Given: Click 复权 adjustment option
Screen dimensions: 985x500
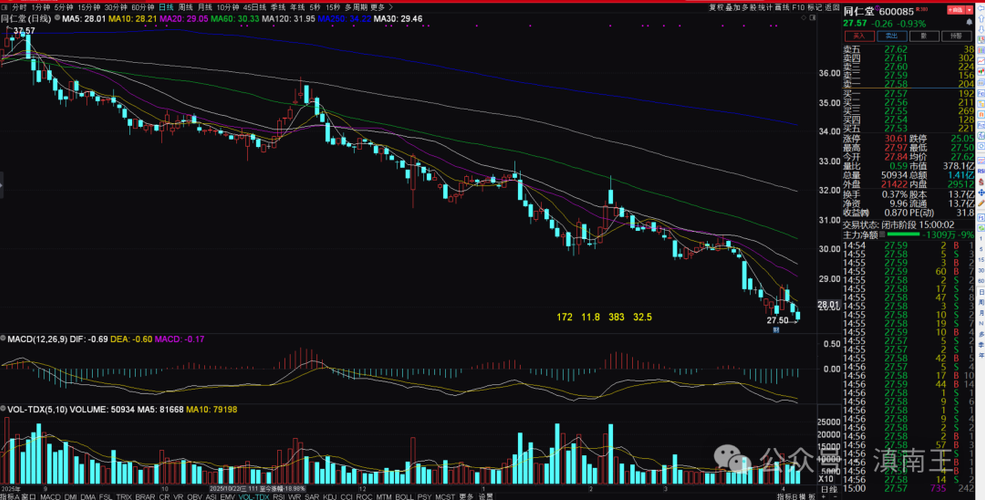Looking at the screenshot, I should tap(716, 8).
